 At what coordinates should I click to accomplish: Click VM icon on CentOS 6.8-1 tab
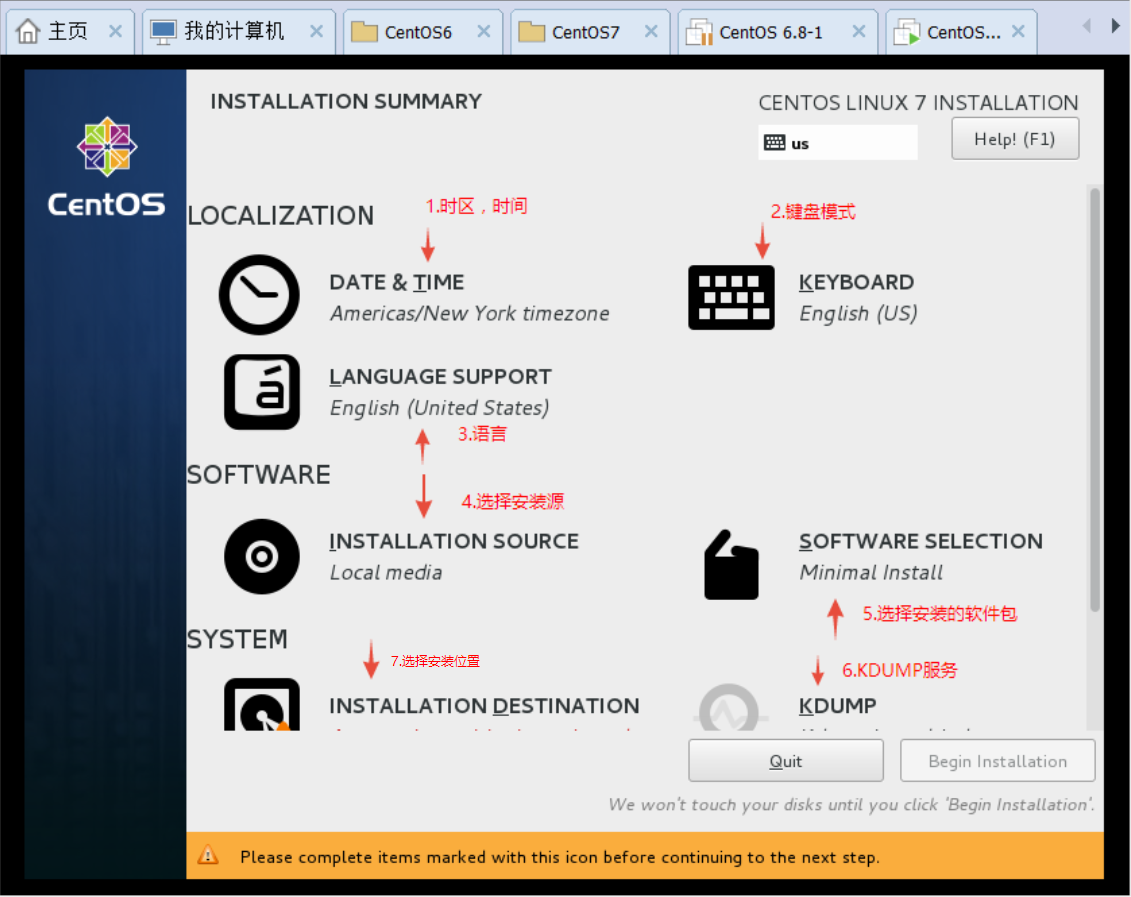(x=699, y=32)
